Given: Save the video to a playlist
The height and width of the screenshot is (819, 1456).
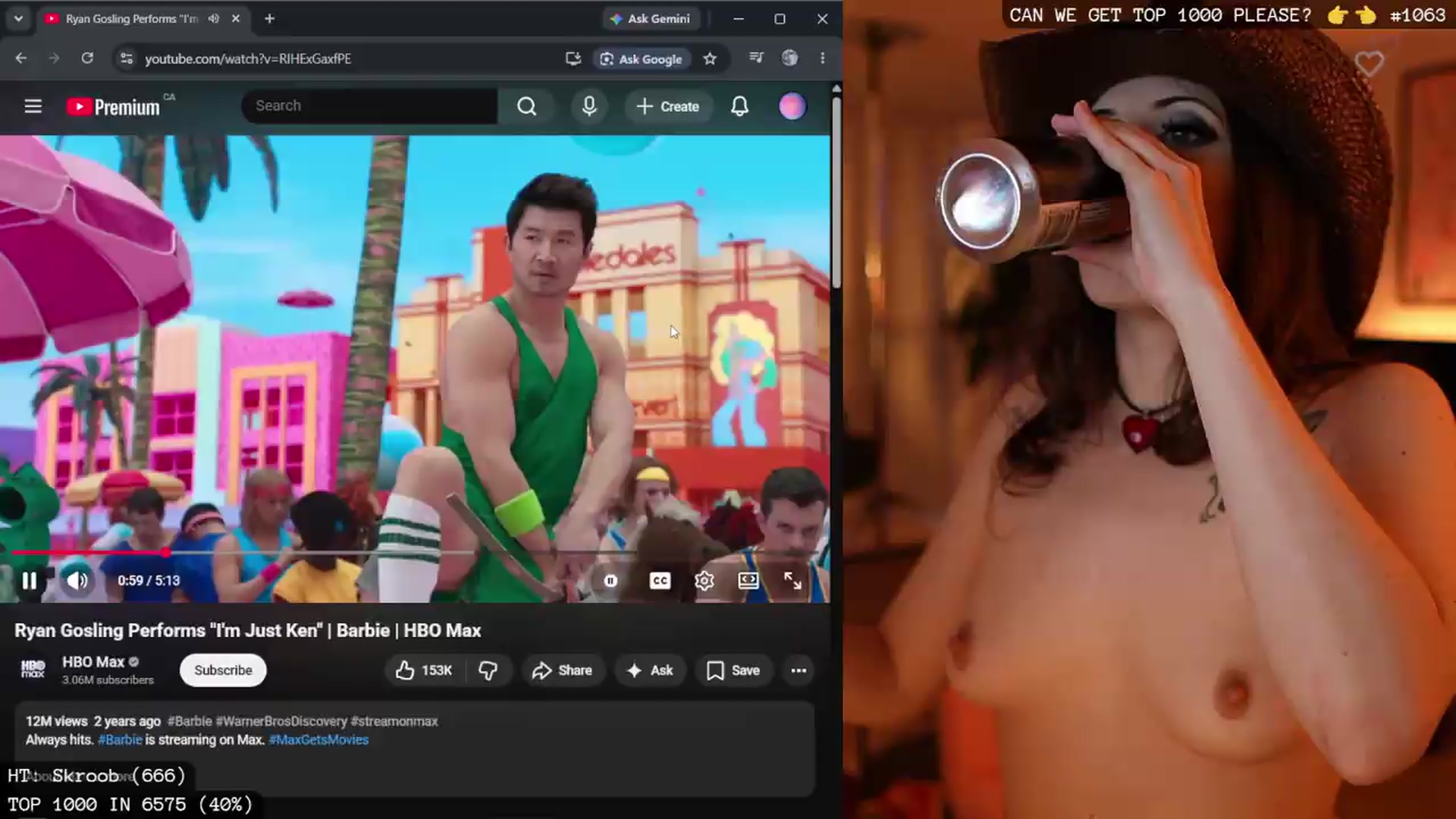Looking at the screenshot, I should pyautogui.click(x=733, y=670).
